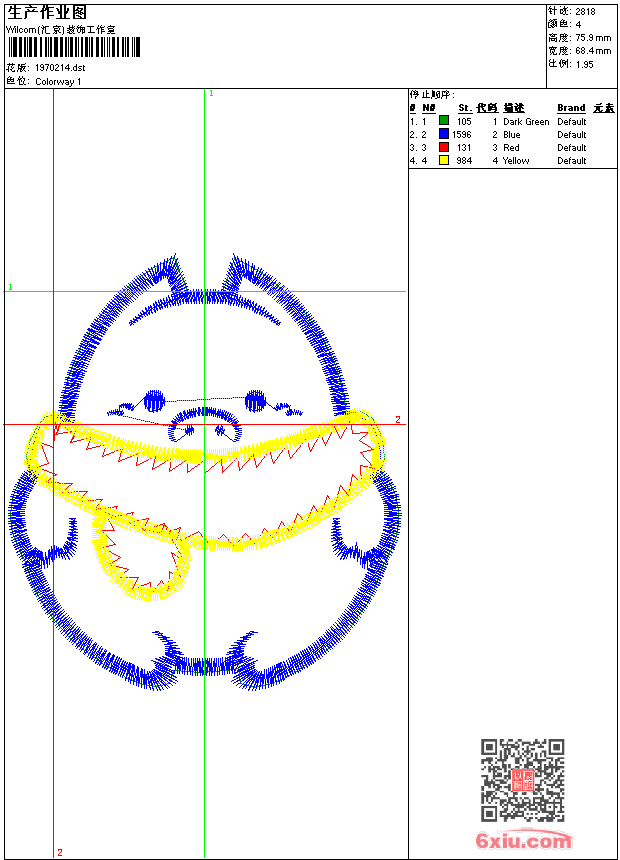Click the stitch count '984' cell
This screenshot has height=860, width=620.
[x=464, y=161]
